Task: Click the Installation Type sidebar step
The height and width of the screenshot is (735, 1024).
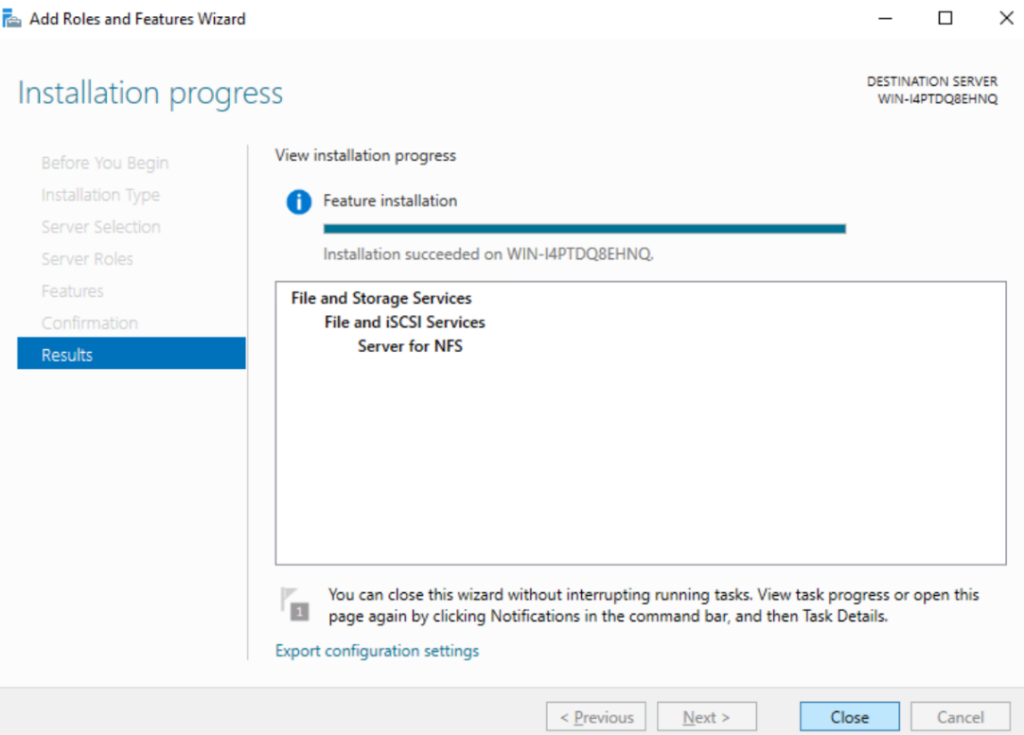Action: (100, 194)
